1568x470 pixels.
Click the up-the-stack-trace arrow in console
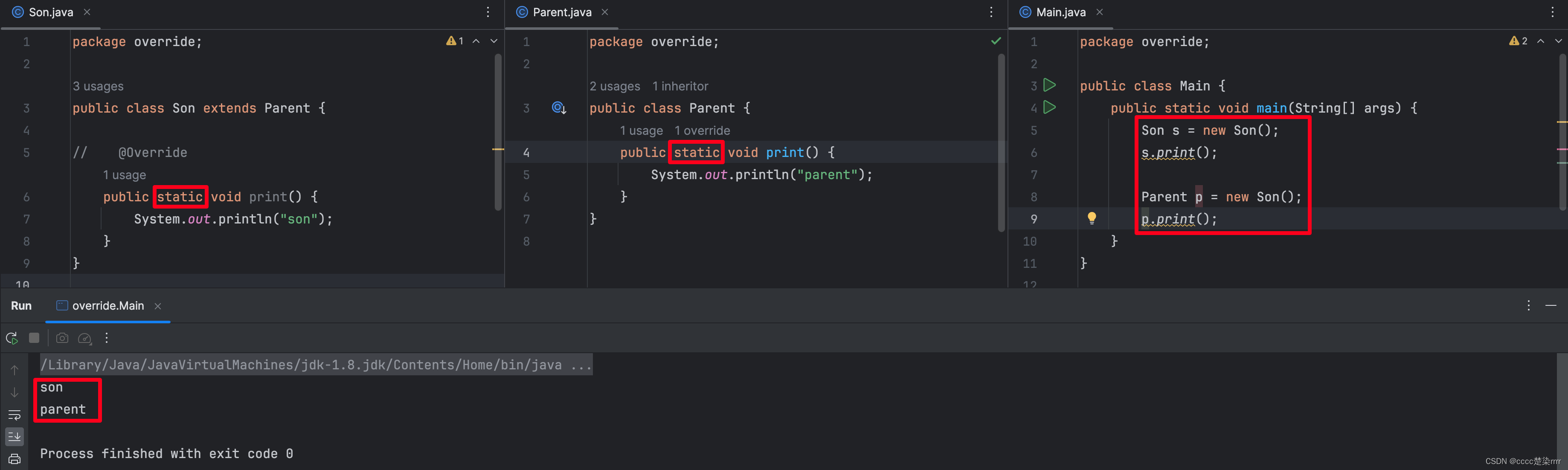15,369
